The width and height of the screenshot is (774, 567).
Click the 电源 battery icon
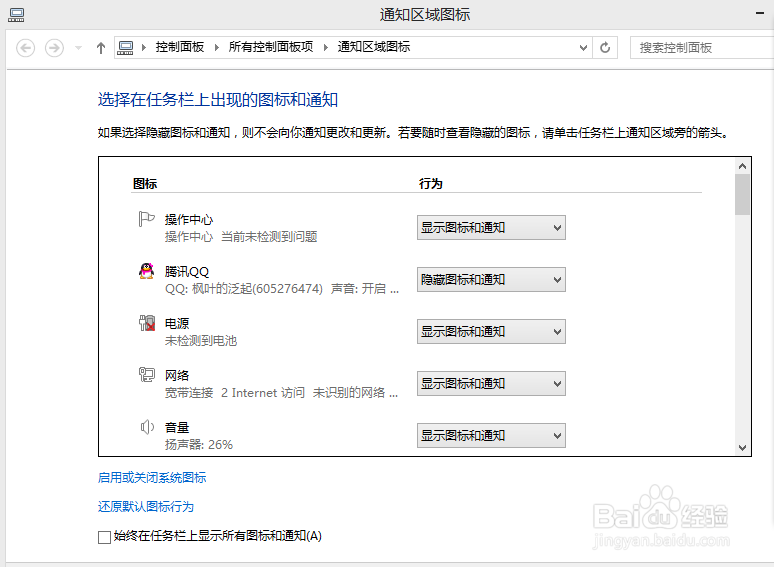coord(147,323)
